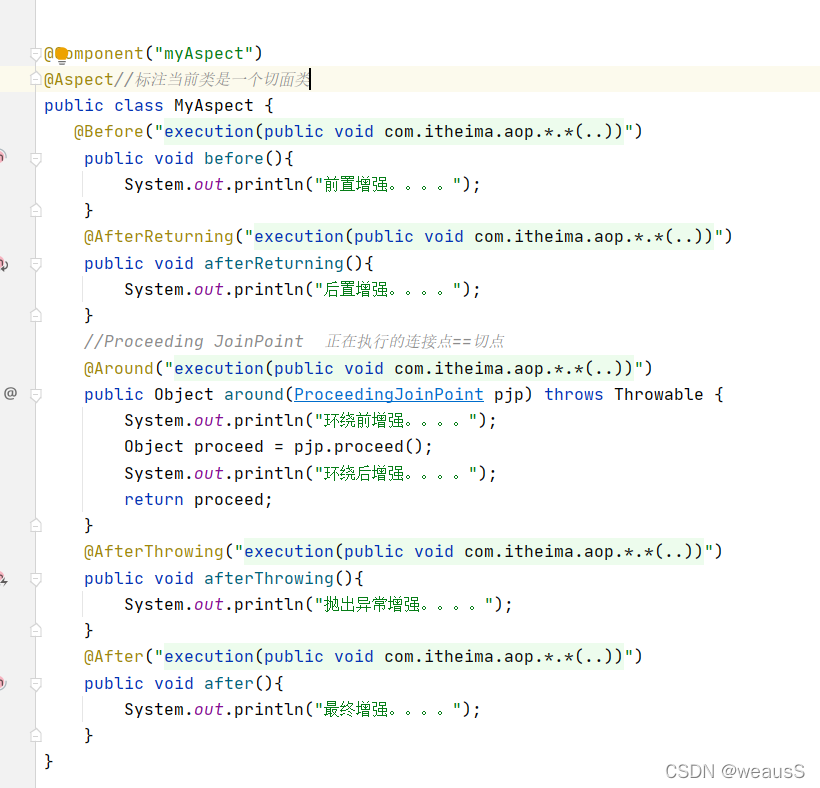Collapse the fold marker at @Component annotation line
820x788 pixels.
tap(36, 54)
